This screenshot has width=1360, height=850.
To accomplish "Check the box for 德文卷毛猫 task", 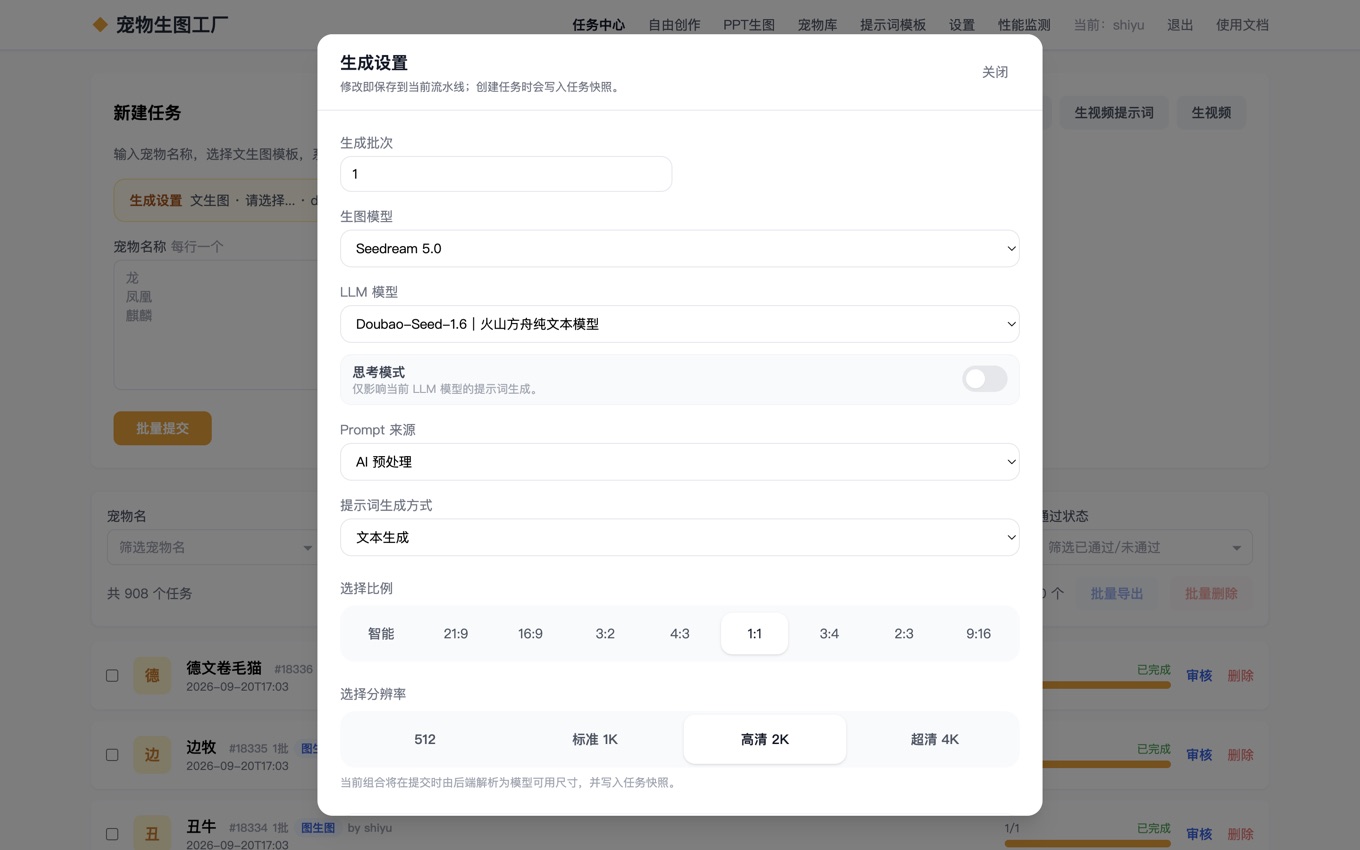I will click(x=112, y=675).
